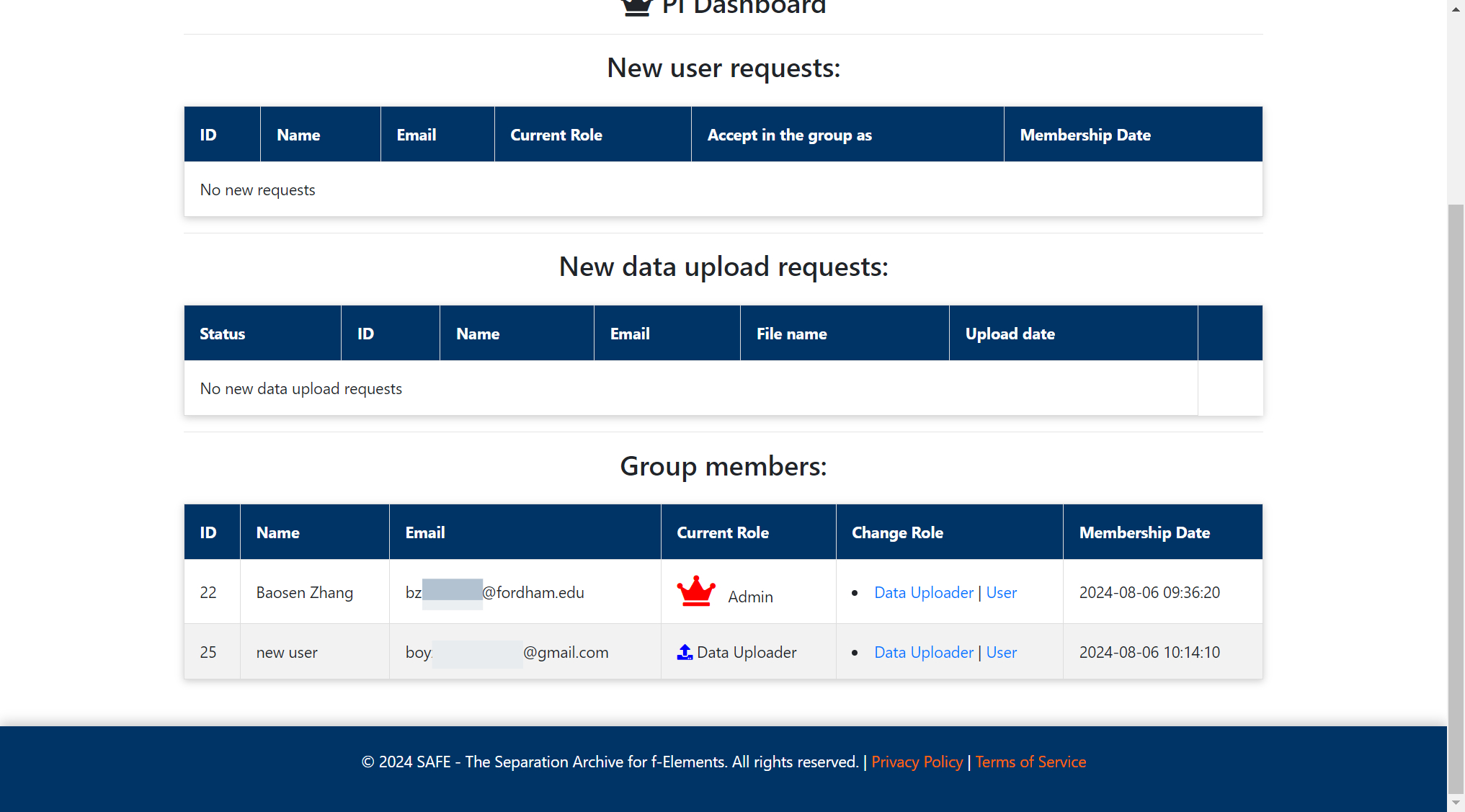Click the gmail.com email cell
Screen dimensions: 1465x812
coord(525,652)
